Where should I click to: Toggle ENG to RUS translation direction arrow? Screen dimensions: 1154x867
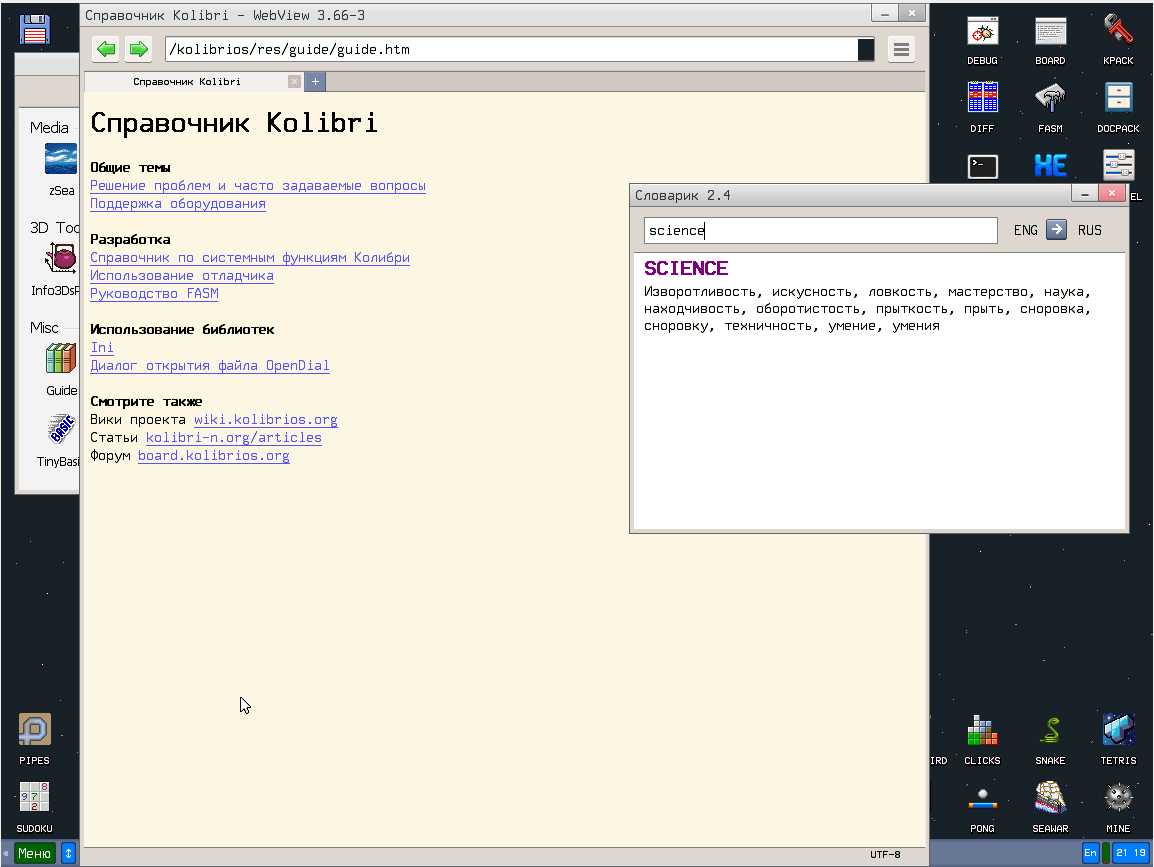click(x=1057, y=230)
